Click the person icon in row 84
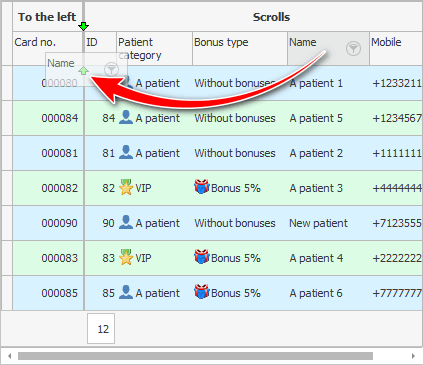The height and width of the screenshot is (365, 423). click(126, 117)
